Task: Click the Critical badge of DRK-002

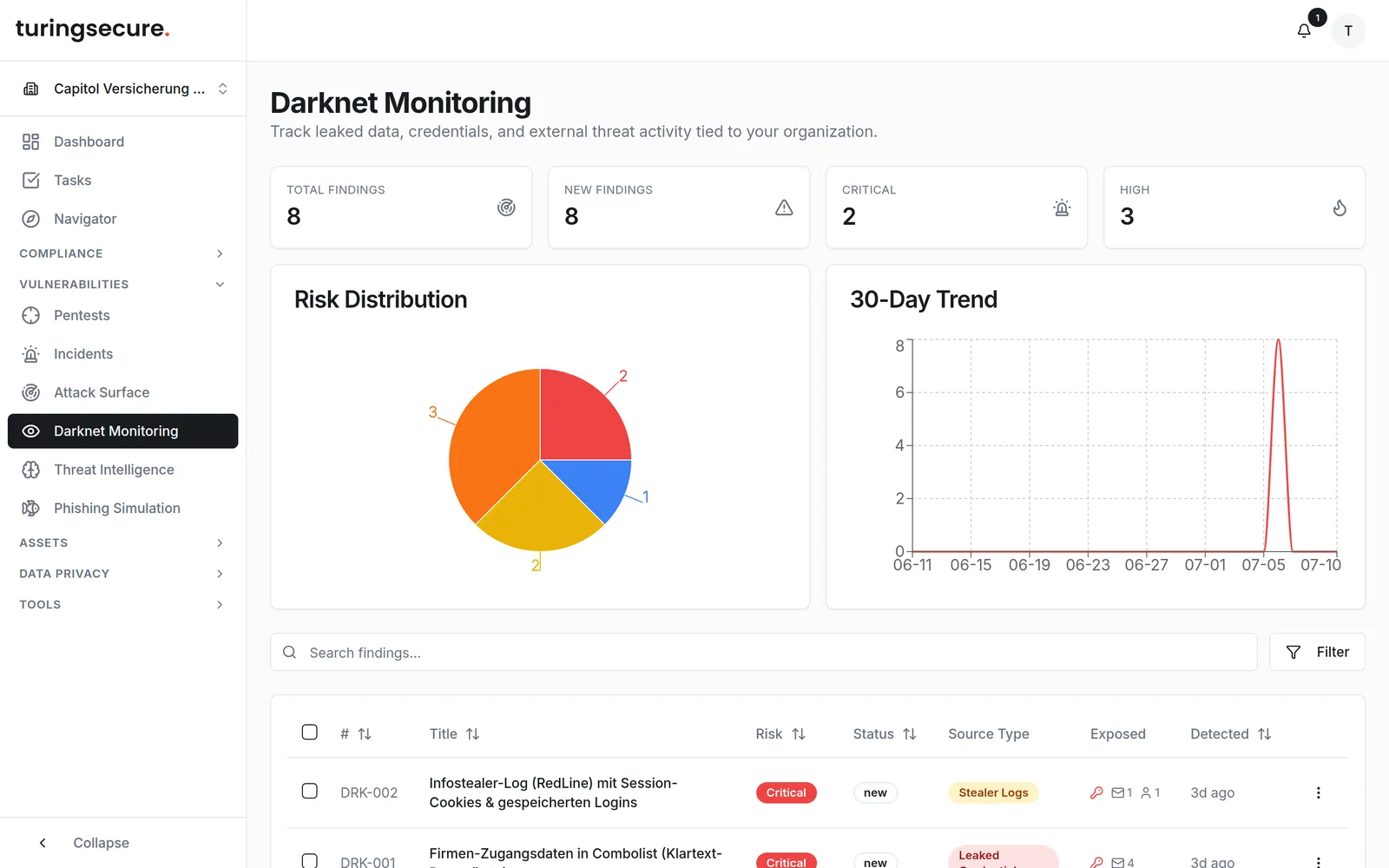Action: pos(786,792)
